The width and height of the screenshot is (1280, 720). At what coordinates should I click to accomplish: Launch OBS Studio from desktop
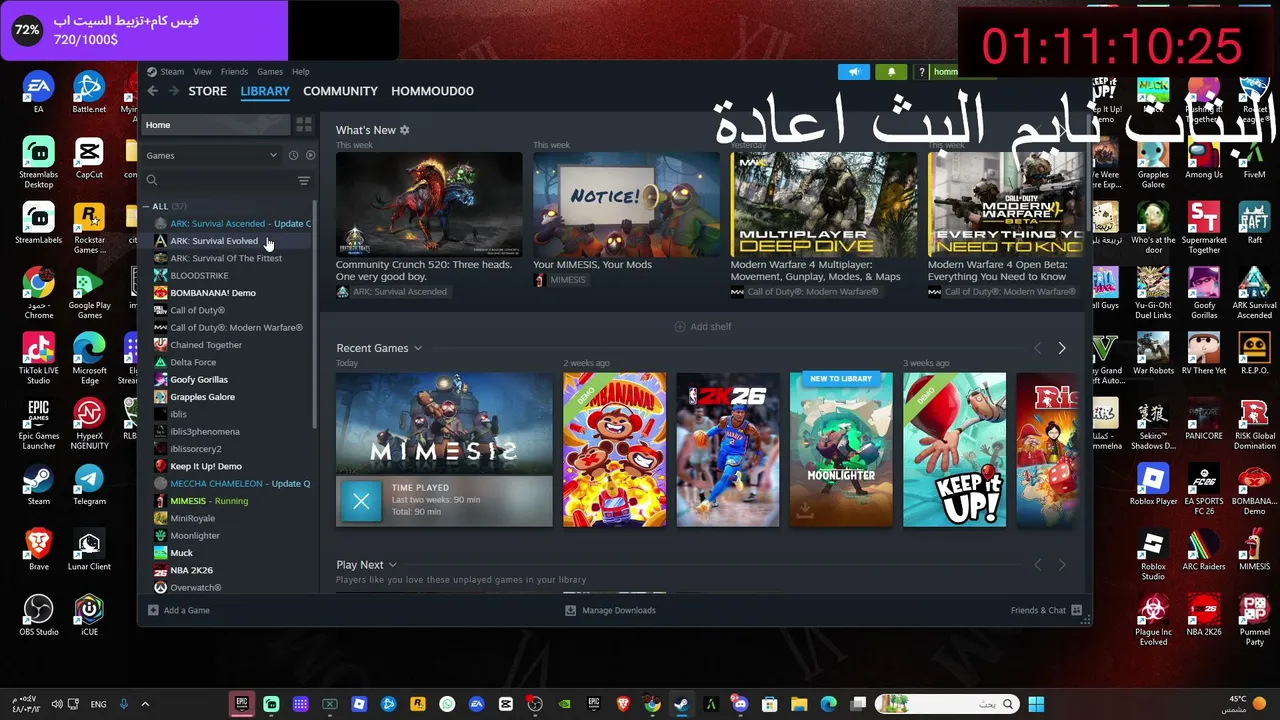[38, 615]
